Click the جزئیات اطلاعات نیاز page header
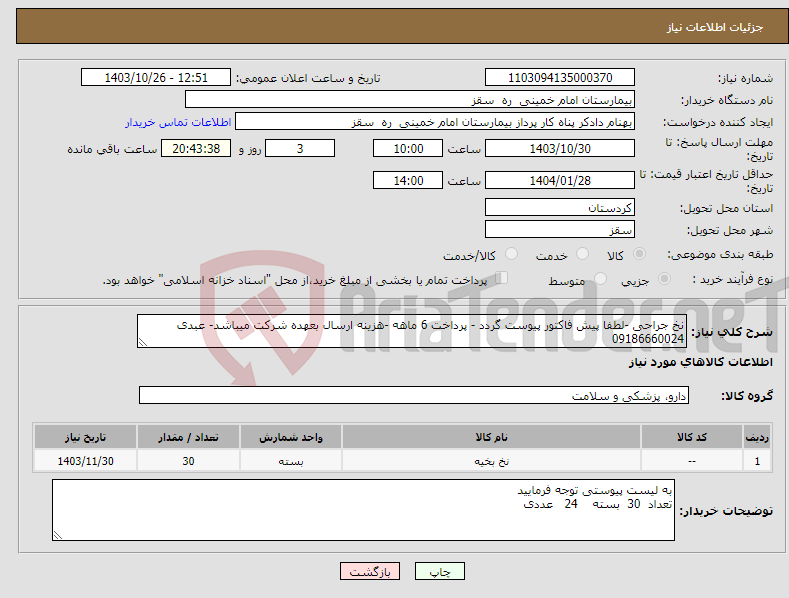 click(715, 27)
